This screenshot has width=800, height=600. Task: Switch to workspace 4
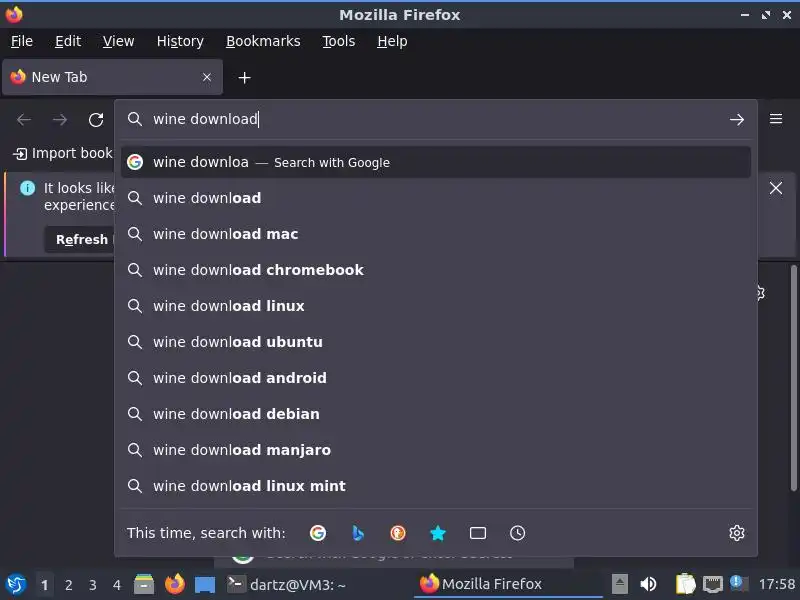point(117,585)
